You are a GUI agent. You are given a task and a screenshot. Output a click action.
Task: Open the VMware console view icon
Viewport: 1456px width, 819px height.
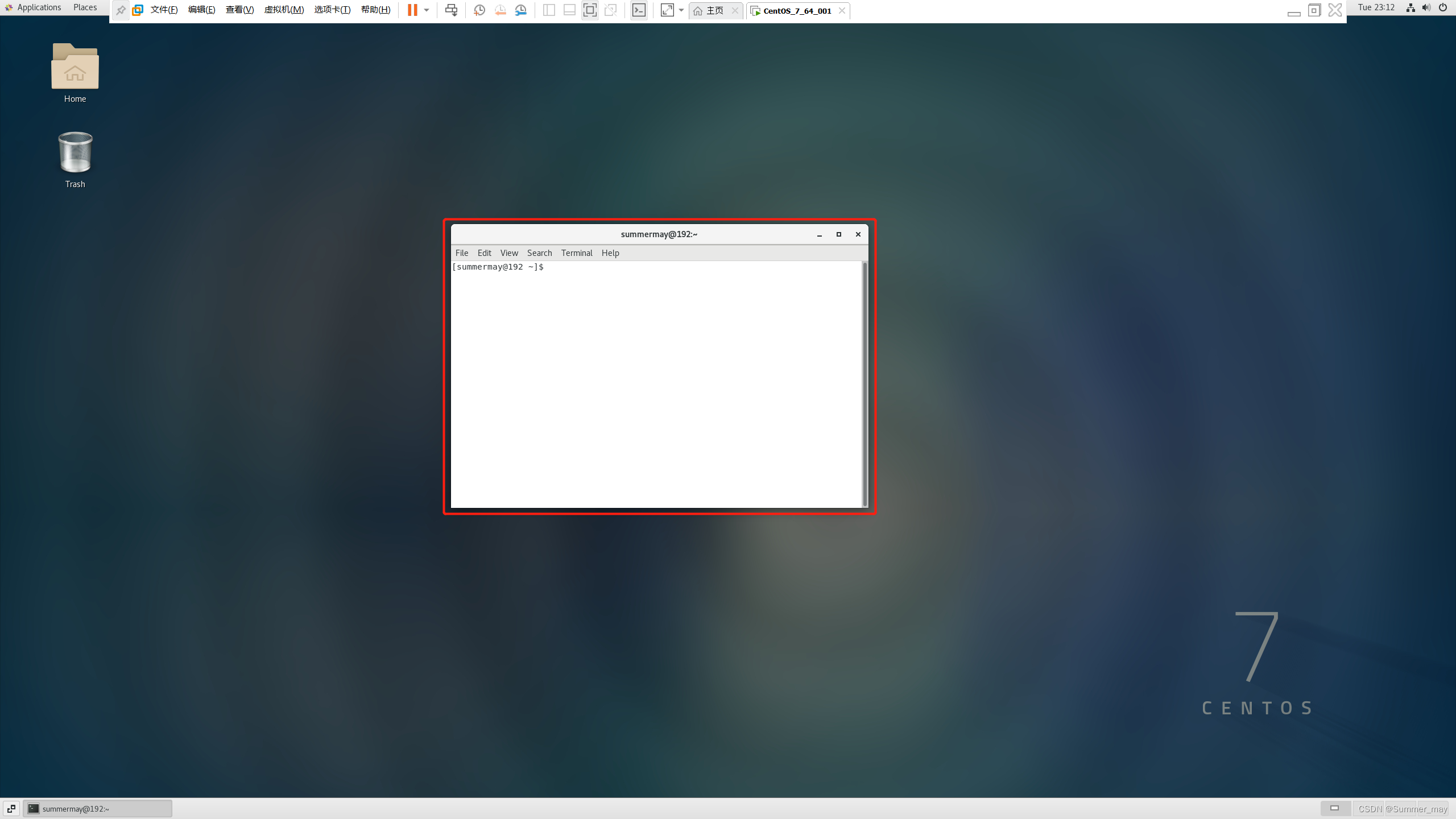point(639,10)
